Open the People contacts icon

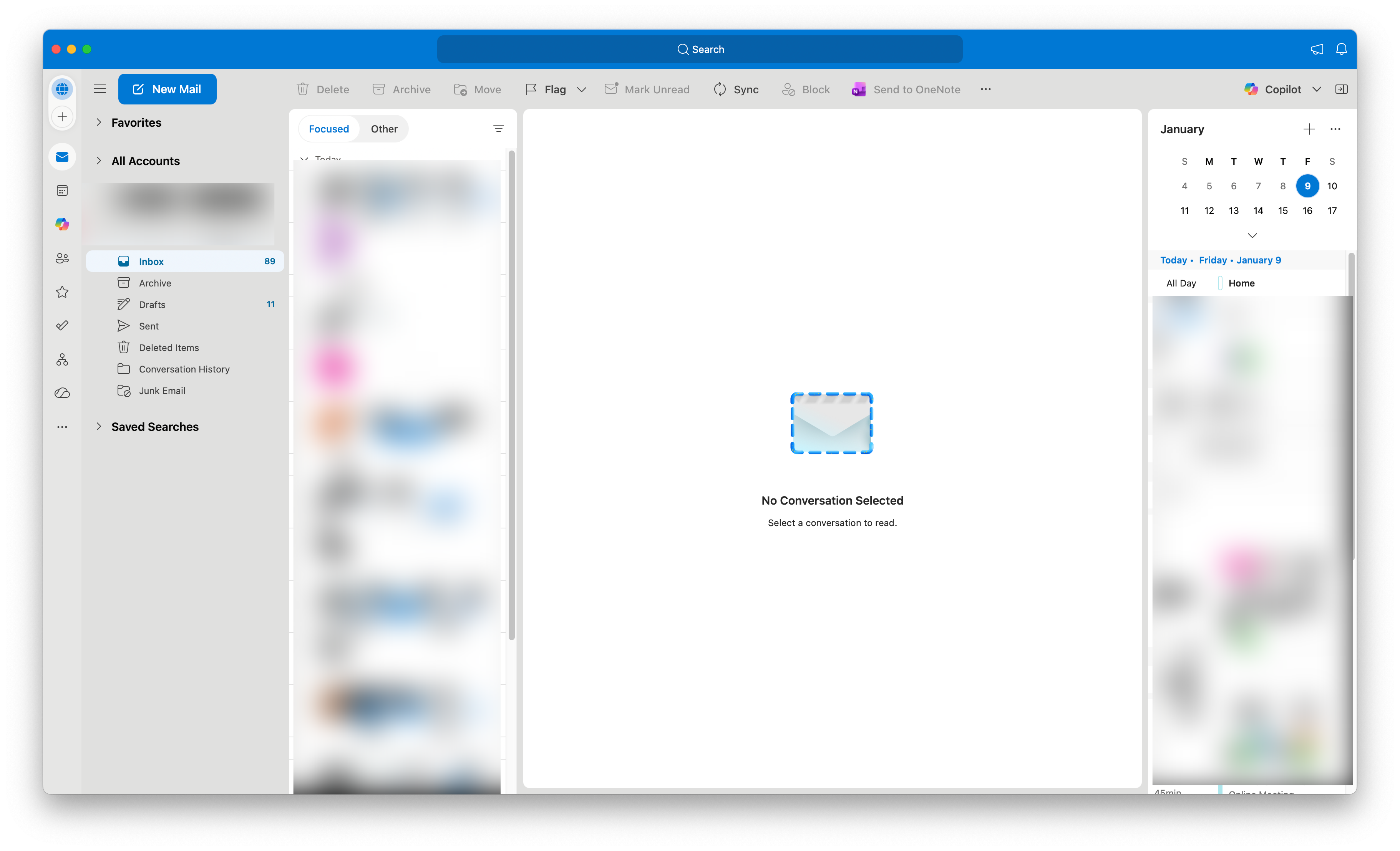click(x=63, y=258)
